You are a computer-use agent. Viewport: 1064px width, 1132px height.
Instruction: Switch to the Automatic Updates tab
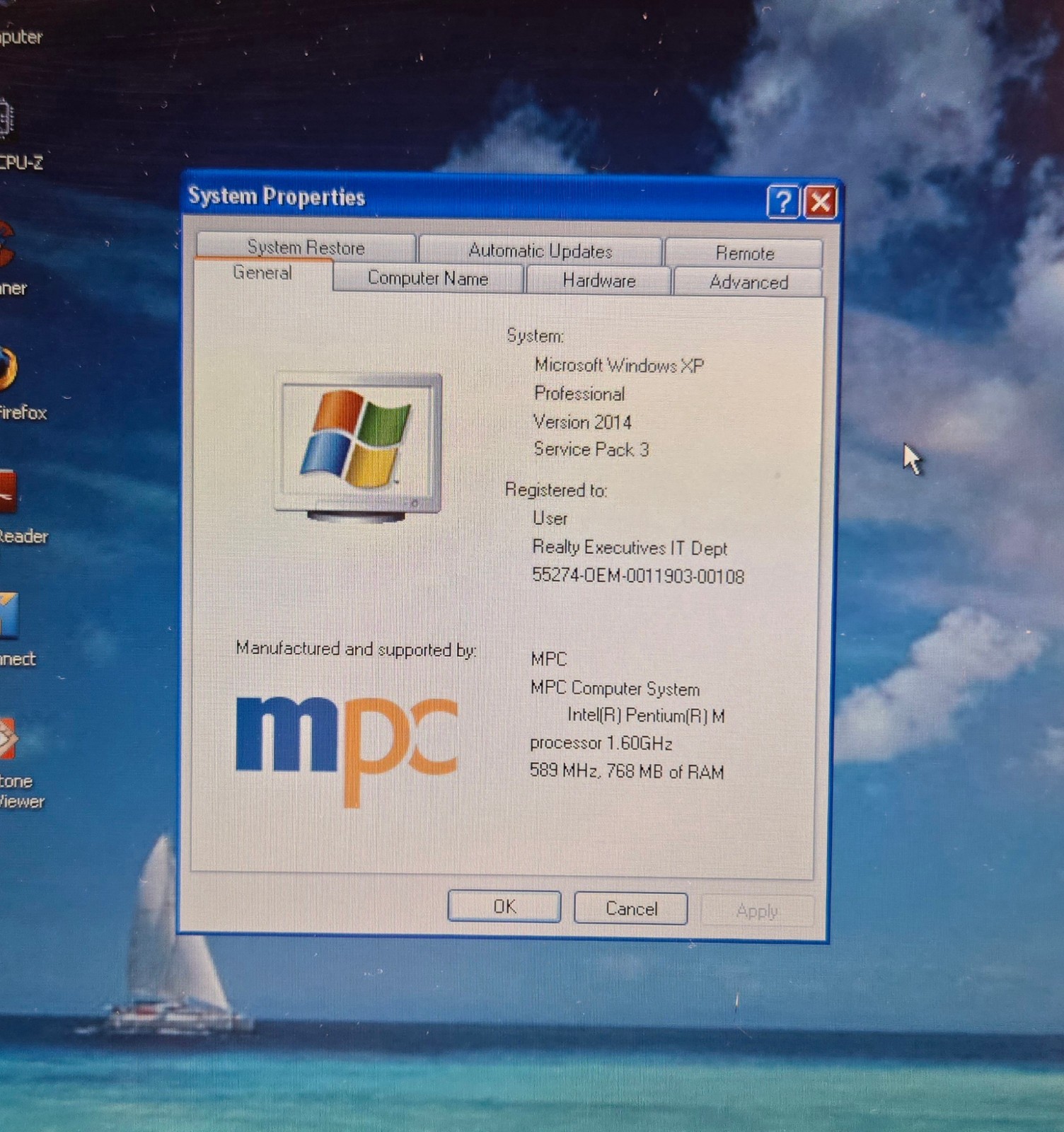540,250
